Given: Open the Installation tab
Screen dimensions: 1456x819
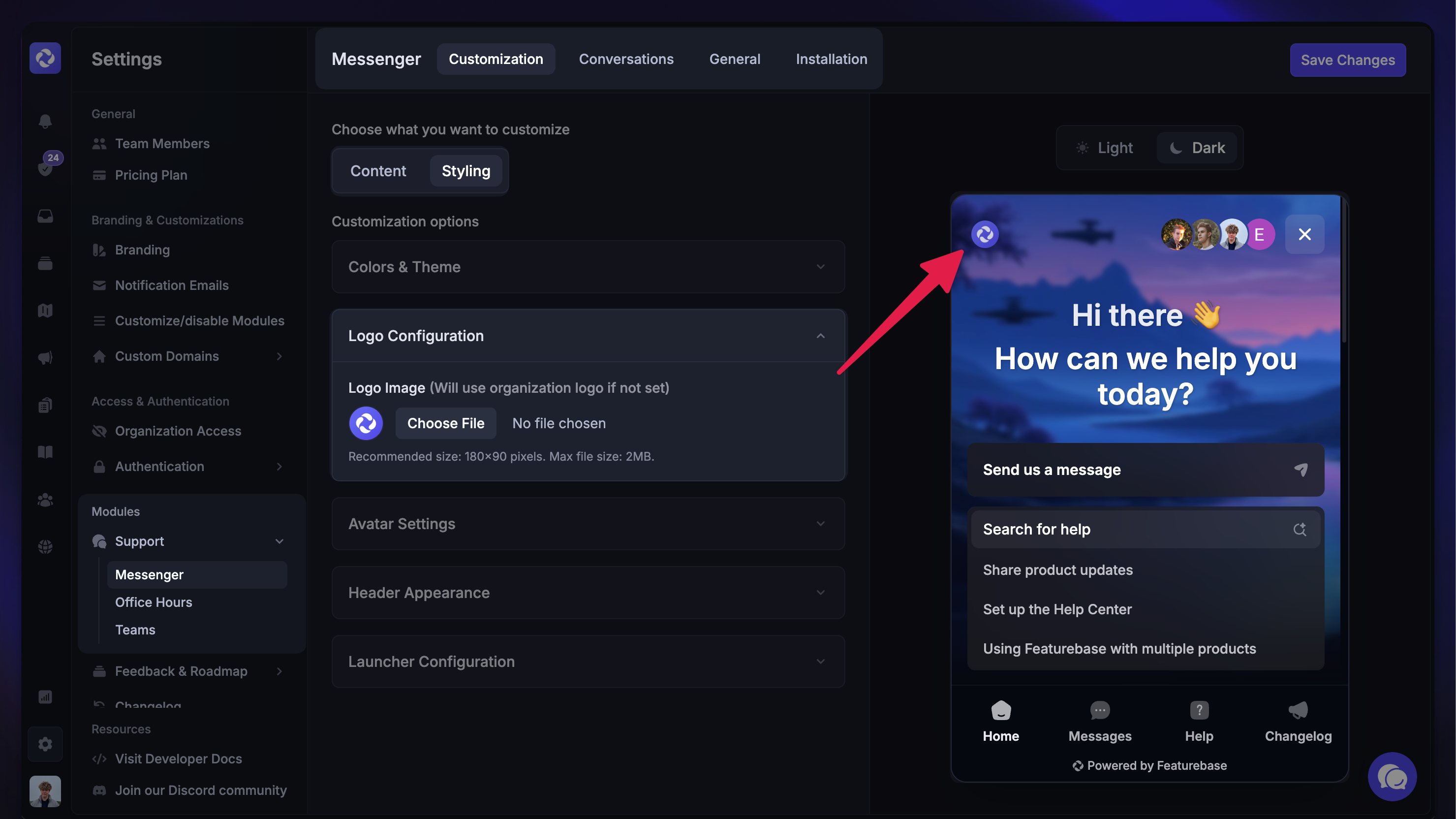Looking at the screenshot, I should tap(831, 59).
